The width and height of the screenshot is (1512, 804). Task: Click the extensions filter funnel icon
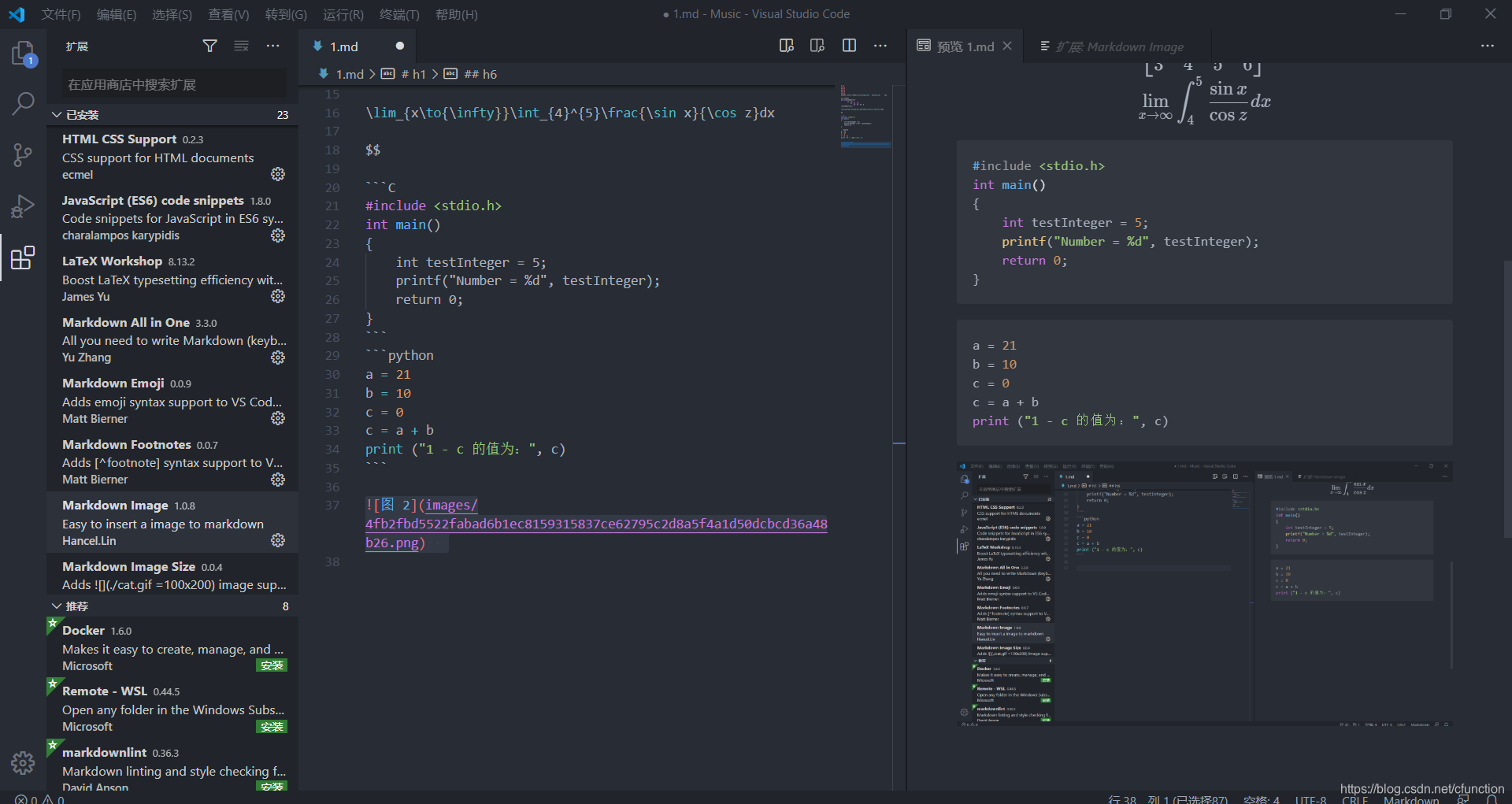tap(209, 46)
